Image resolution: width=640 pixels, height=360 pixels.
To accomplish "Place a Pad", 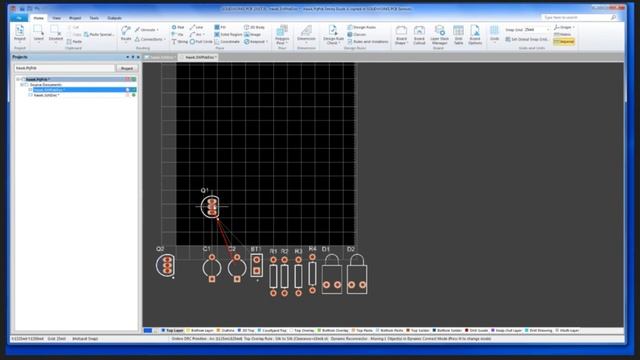I will [x=178, y=27].
